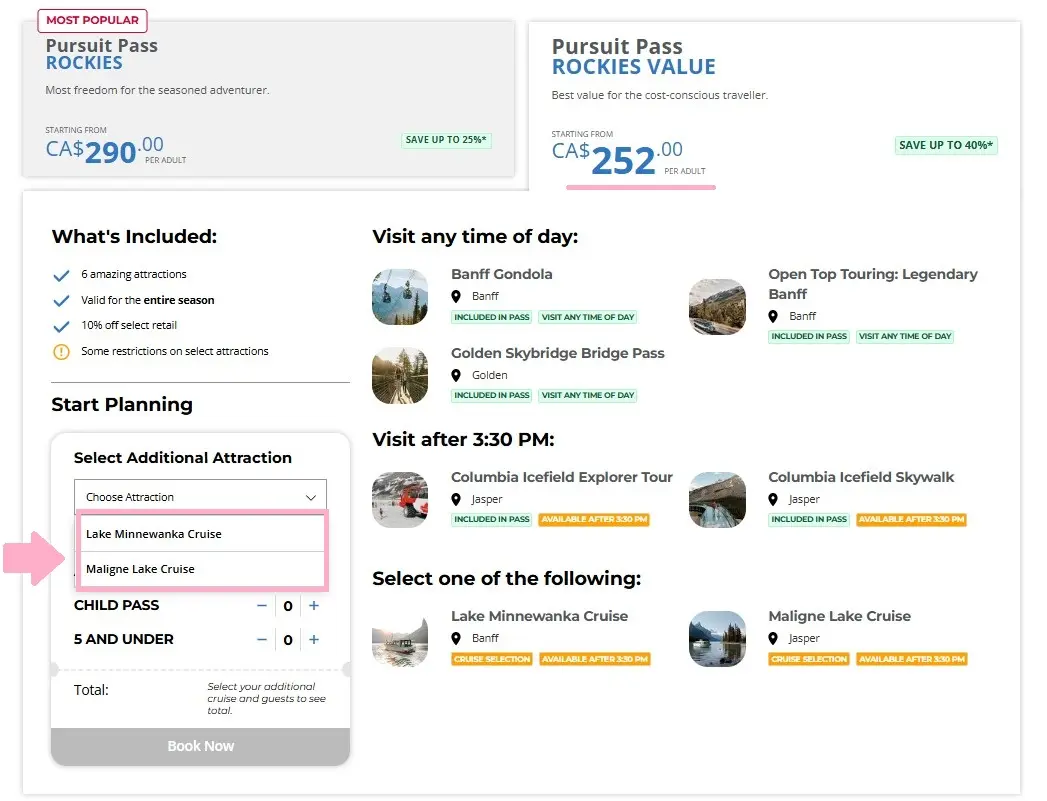Click location pin for Maligne Lake Cruise card

pyautogui.click(x=773, y=638)
